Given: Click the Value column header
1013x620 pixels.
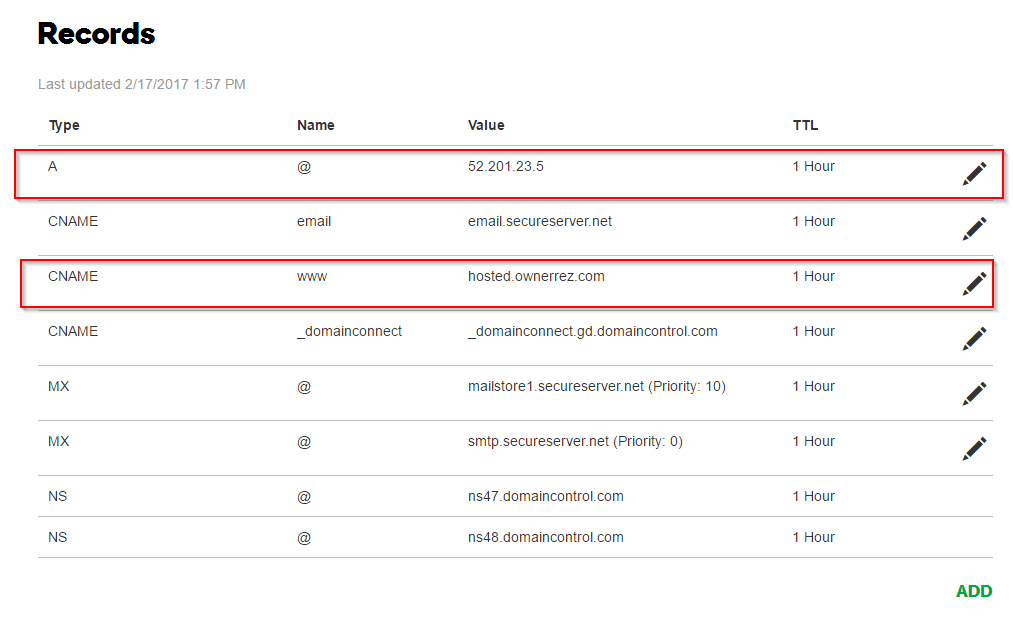Looking at the screenshot, I should coord(486,125).
